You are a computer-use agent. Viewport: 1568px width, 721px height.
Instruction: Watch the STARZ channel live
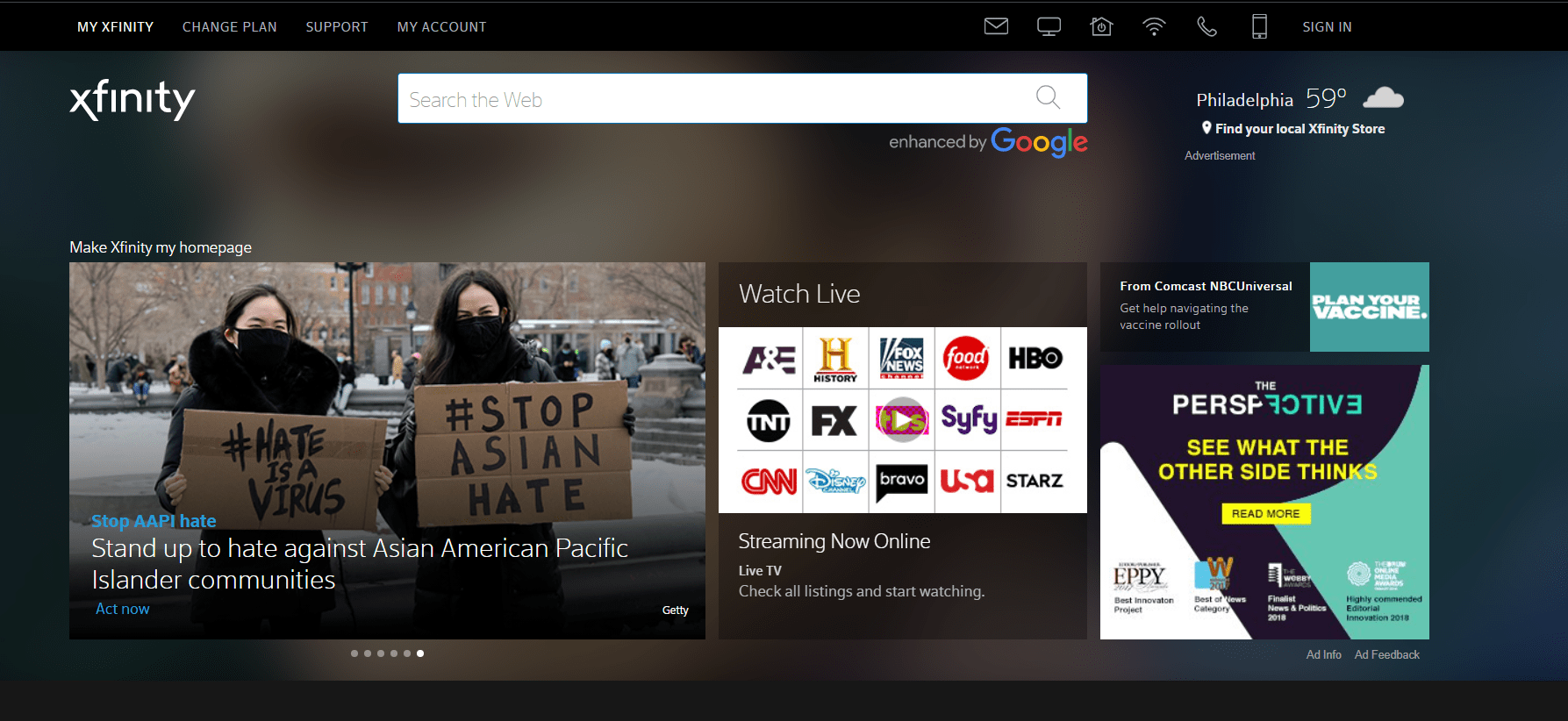[1035, 481]
